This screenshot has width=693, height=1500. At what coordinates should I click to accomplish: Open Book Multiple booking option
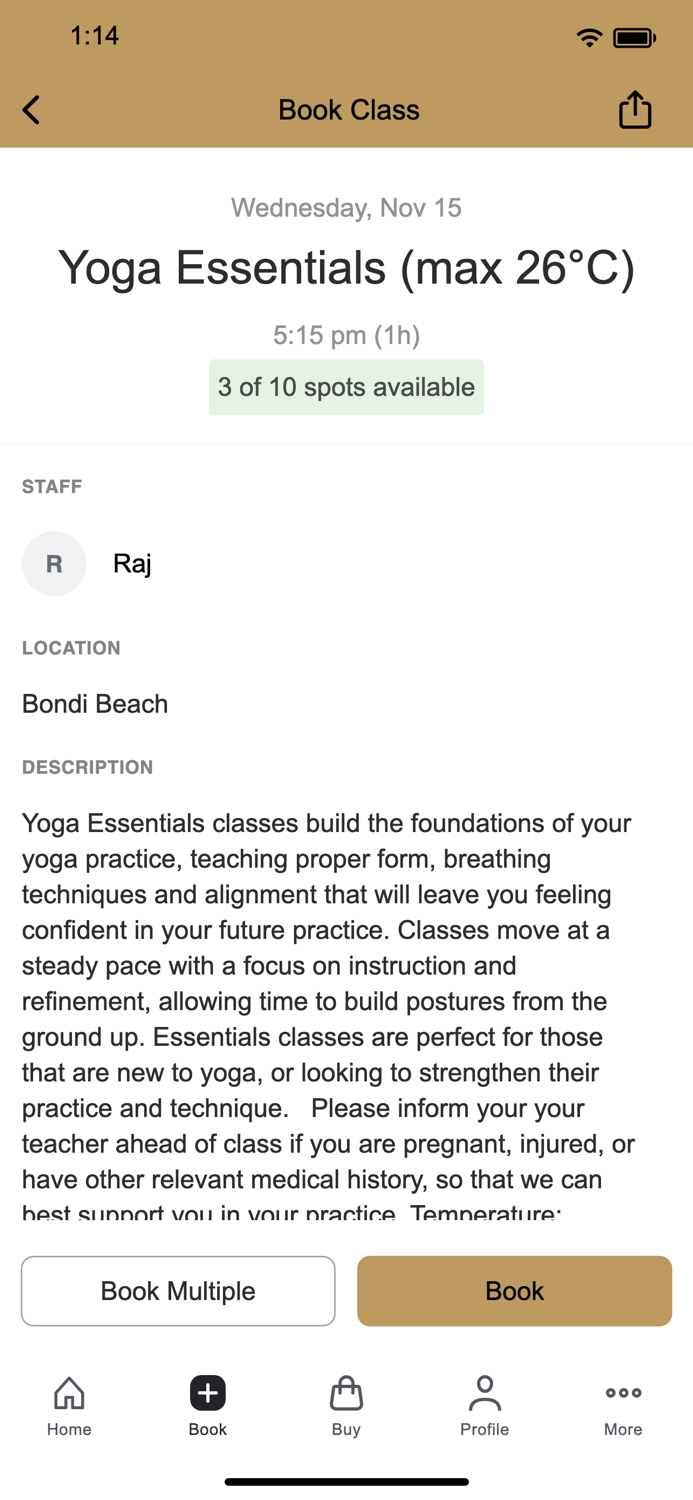[x=178, y=1291]
